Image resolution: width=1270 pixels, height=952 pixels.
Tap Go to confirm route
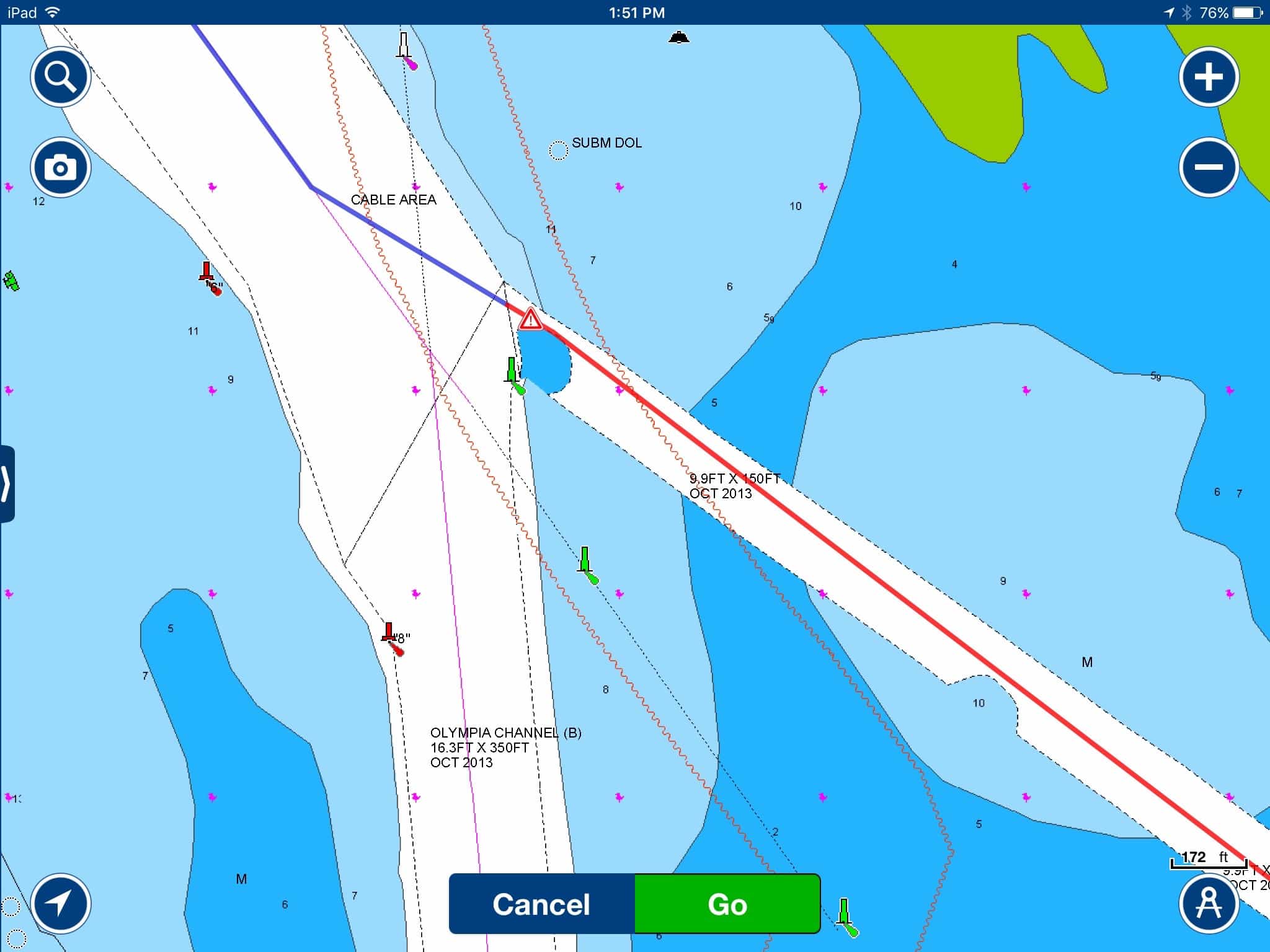click(x=728, y=905)
